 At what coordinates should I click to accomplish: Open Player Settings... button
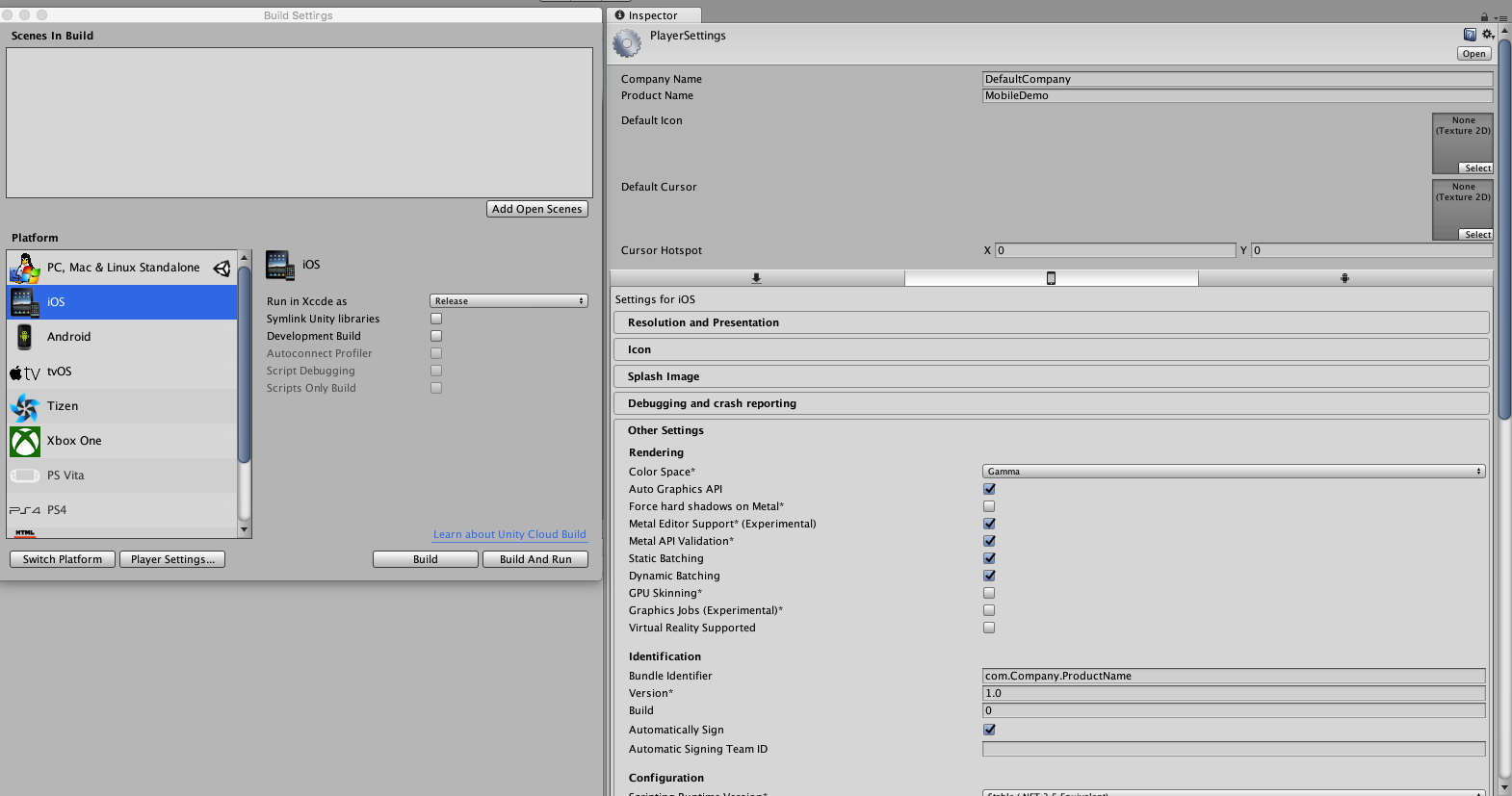pos(172,559)
